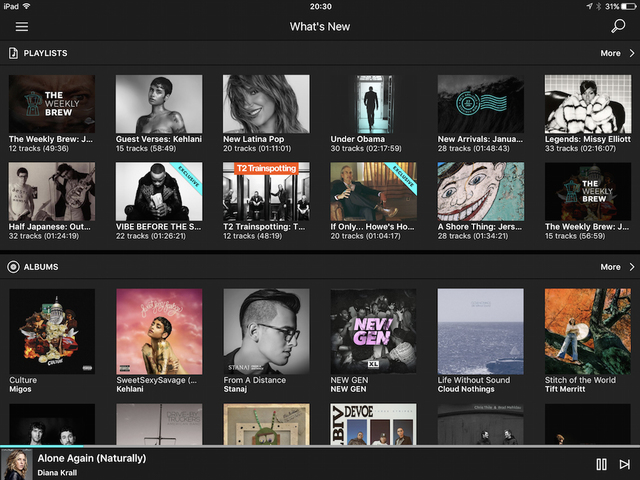The height and width of the screenshot is (480, 640).
Task: Open the hamburger navigation menu
Action: 21,26
